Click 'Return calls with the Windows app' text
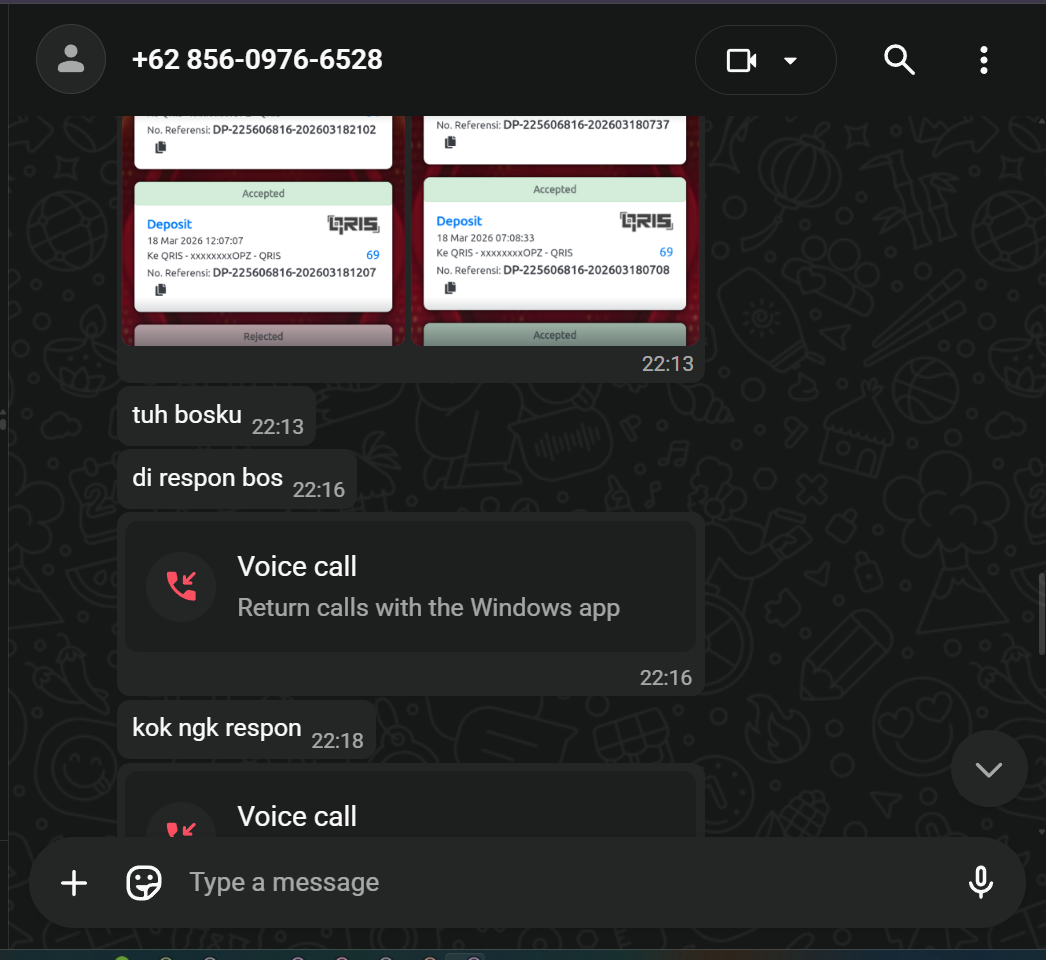Image resolution: width=1046 pixels, height=960 pixels. tap(428, 608)
